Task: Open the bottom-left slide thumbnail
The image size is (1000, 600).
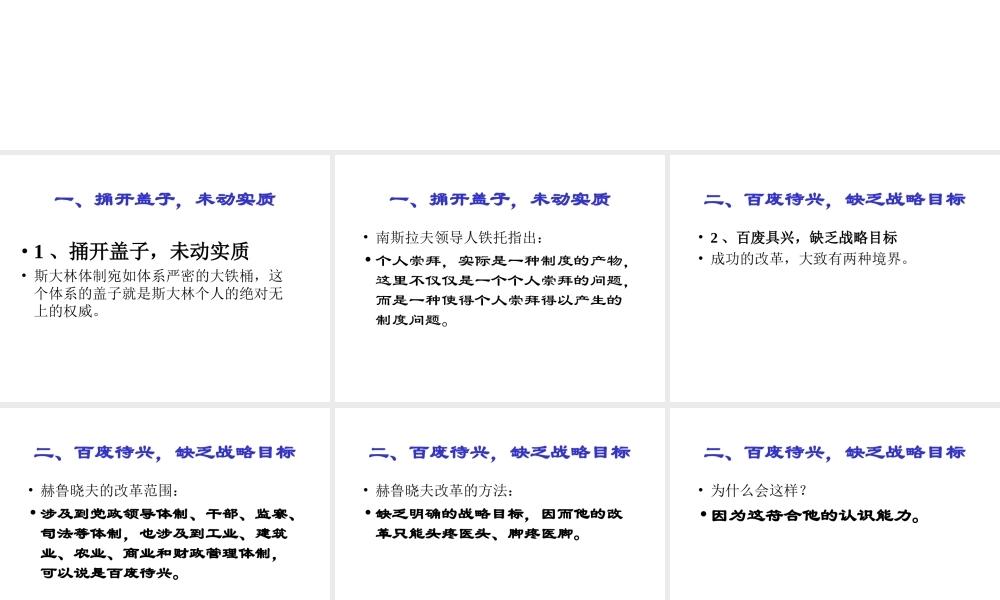Action: coord(165,500)
